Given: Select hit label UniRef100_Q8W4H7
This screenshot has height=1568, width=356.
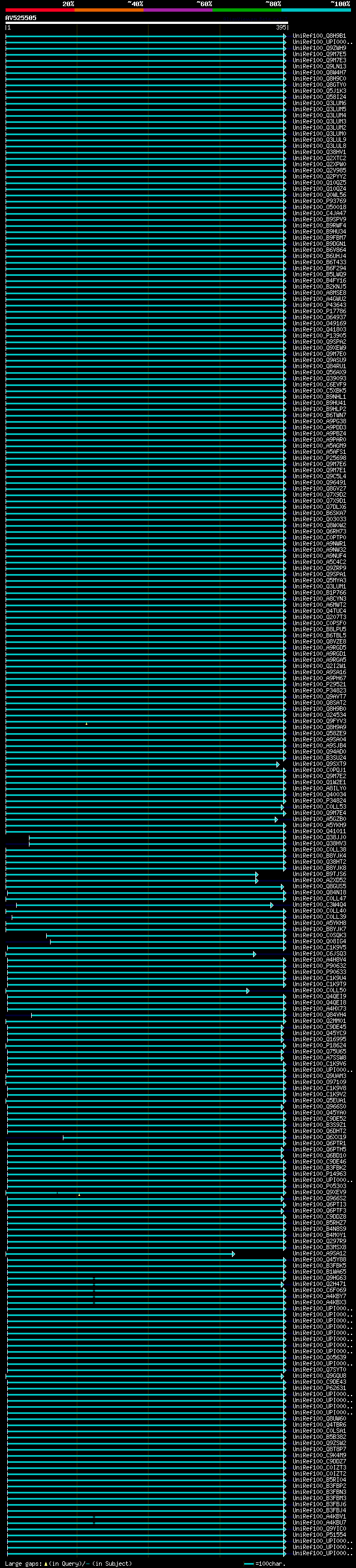Looking at the screenshot, I should (319, 72).
